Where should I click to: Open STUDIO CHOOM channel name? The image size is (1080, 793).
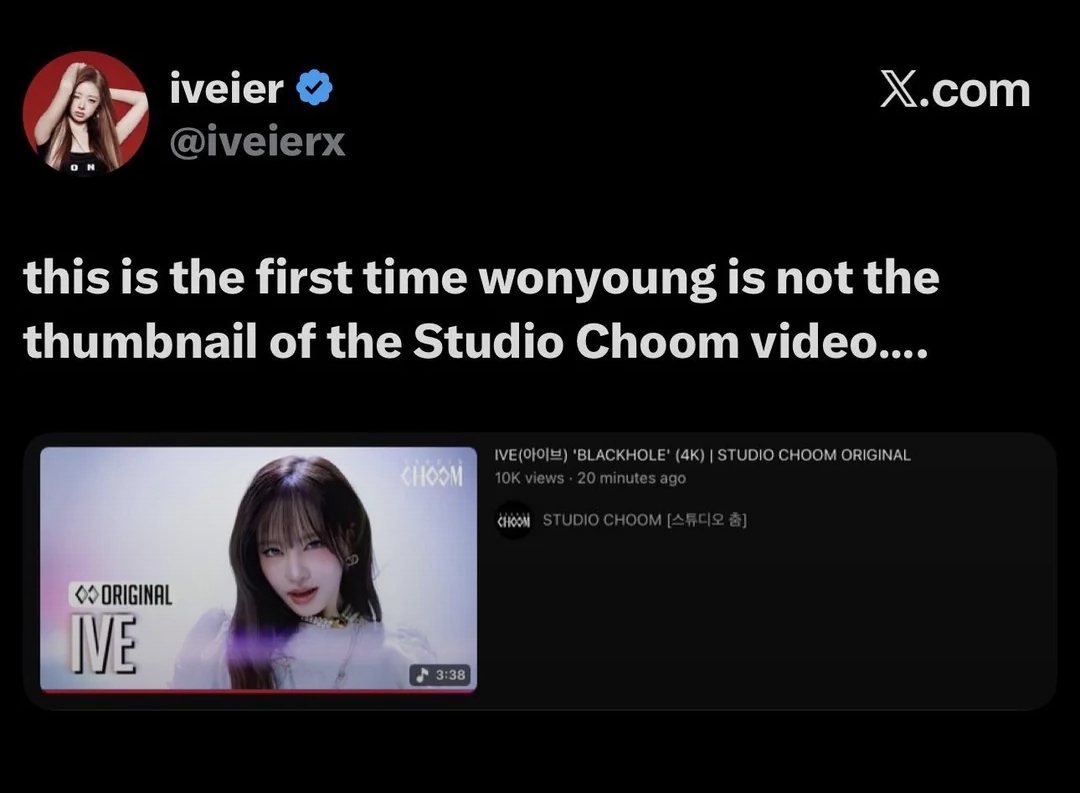(645, 520)
